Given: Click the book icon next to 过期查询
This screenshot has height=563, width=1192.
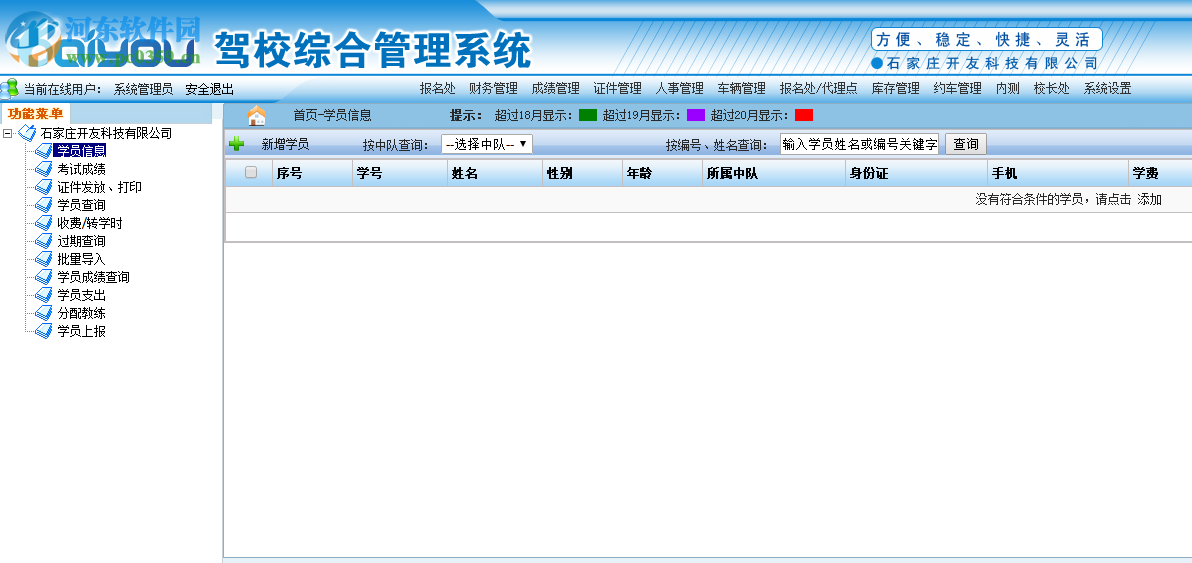Looking at the screenshot, I should pyautogui.click(x=44, y=241).
